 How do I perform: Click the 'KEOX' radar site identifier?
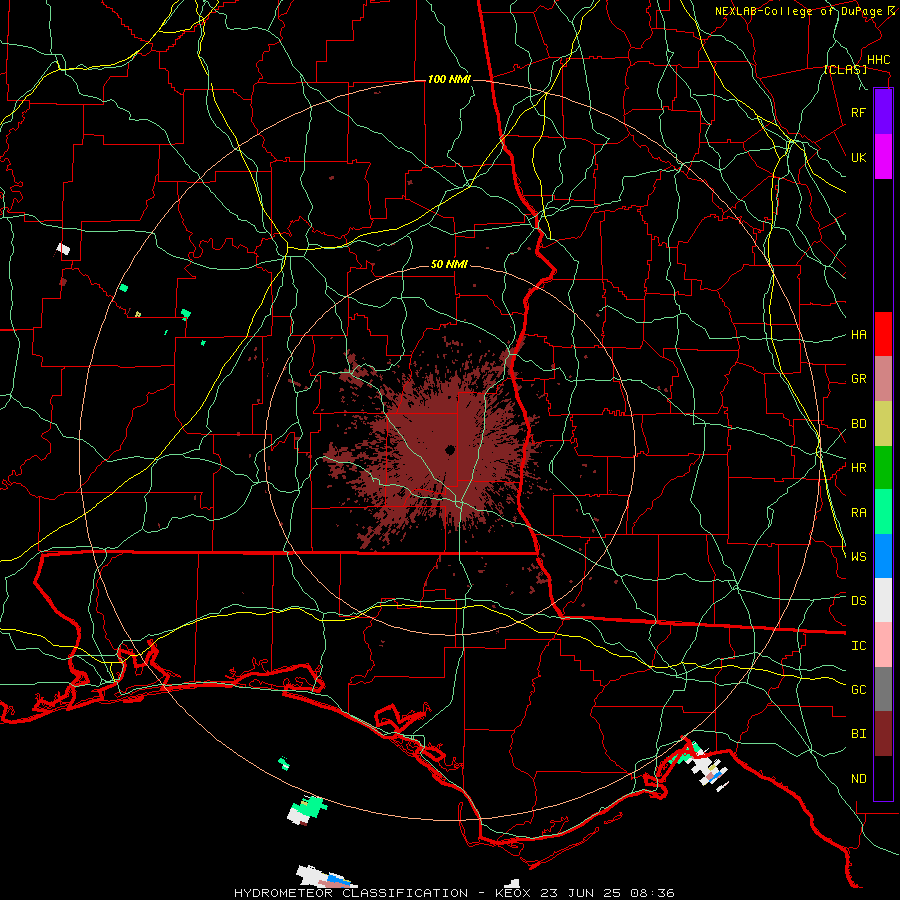pos(512,893)
